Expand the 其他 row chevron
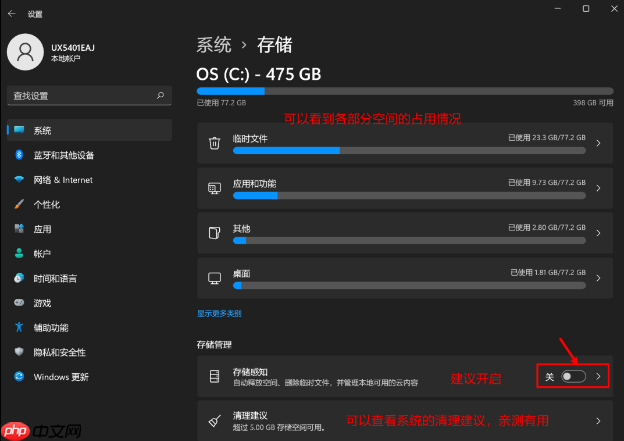624x441 pixels. (x=599, y=233)
